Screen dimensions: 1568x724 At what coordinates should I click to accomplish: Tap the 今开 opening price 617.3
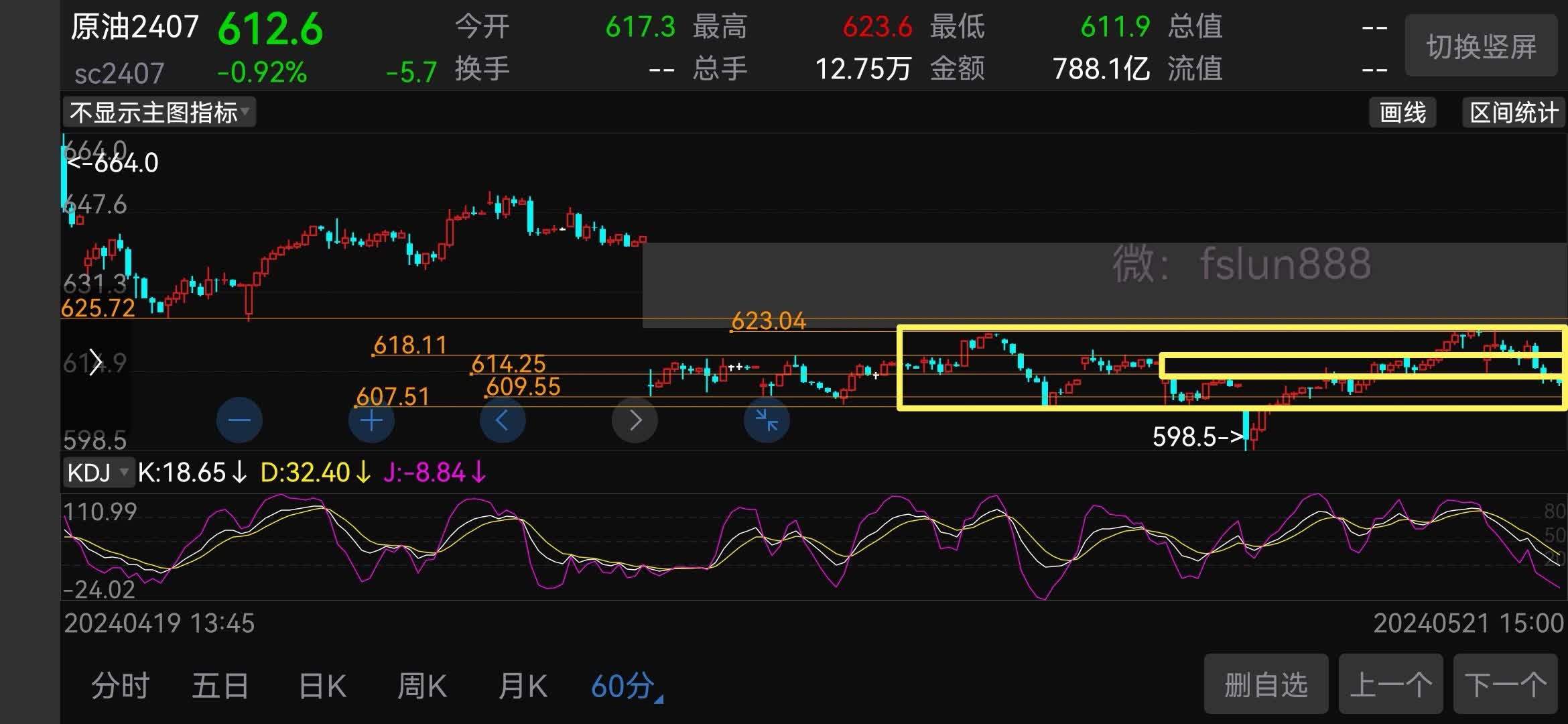click(640, 27)
